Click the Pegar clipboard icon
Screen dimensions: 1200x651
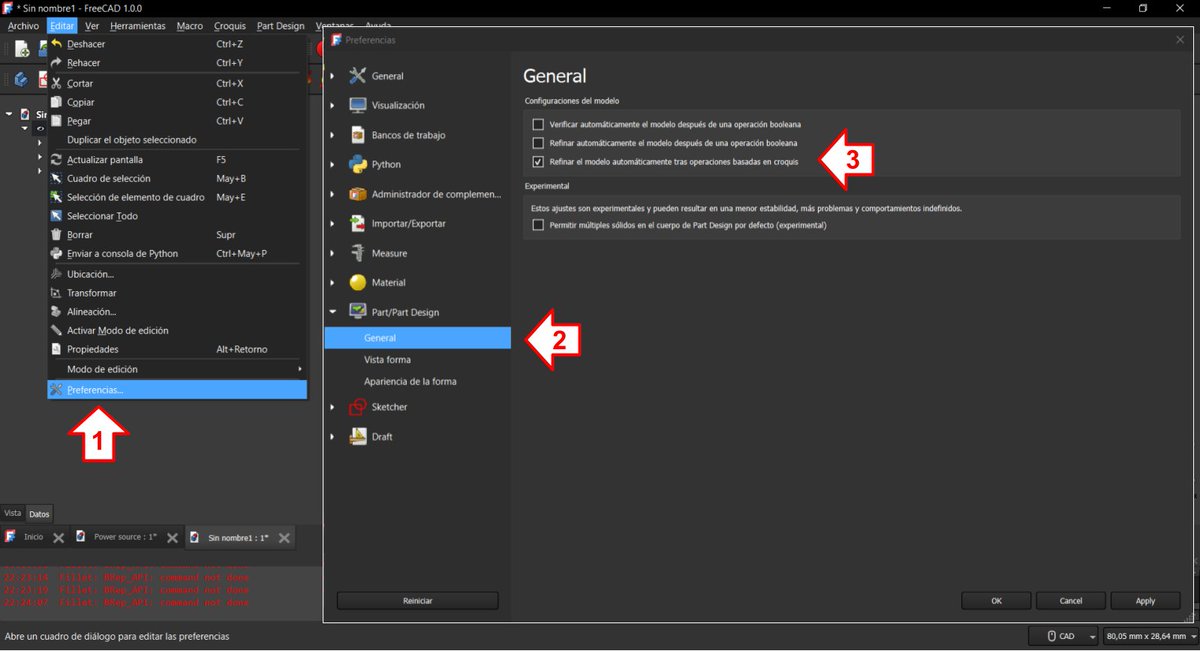pos(57,121)
